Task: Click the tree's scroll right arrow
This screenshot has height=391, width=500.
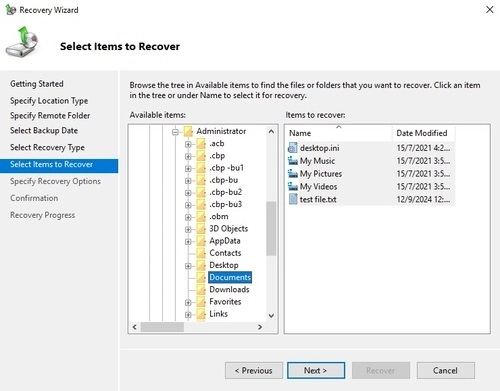Action: click(260, 327)
